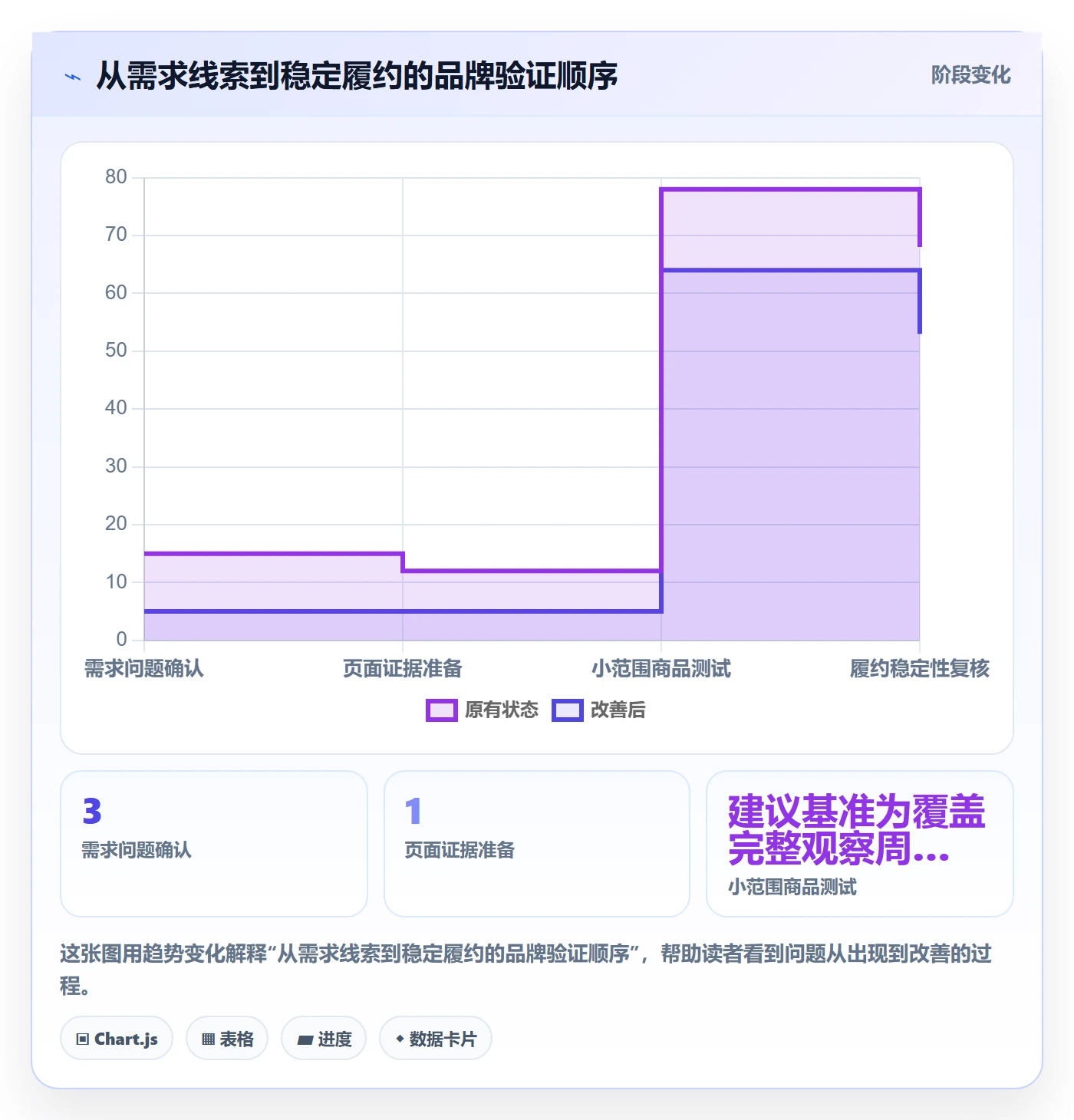Click the 阶段变化 label in header
1074x1120 pixels.
pyautogui.click(x=971, y=75)
